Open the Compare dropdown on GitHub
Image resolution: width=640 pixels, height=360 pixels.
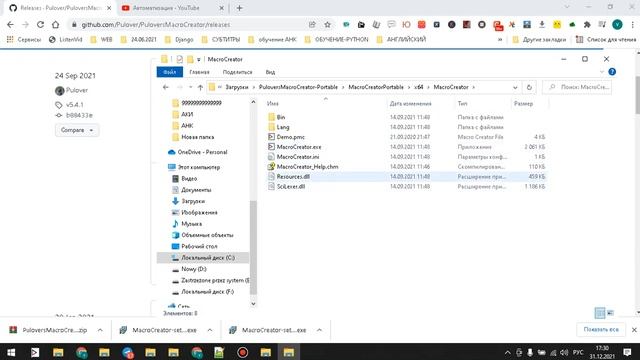click(77, 130)
